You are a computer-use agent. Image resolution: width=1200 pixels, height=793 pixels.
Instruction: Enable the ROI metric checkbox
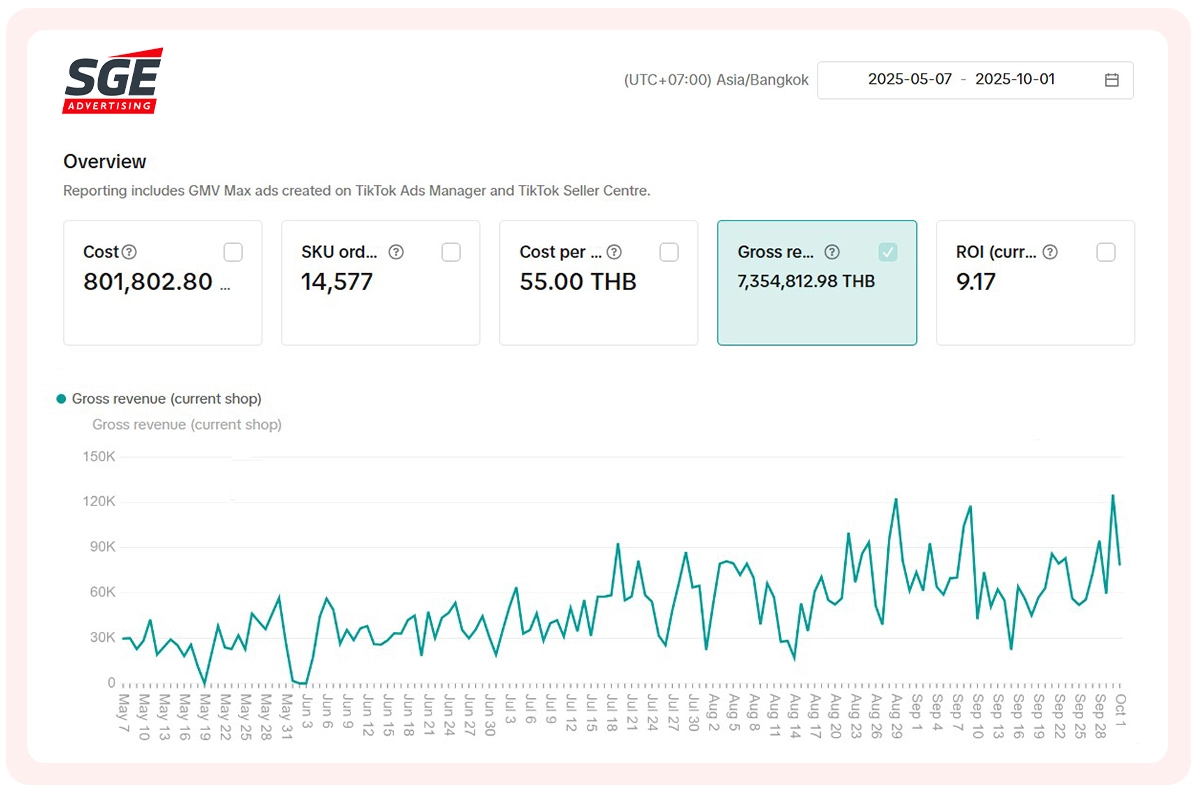pos(1106,252)
